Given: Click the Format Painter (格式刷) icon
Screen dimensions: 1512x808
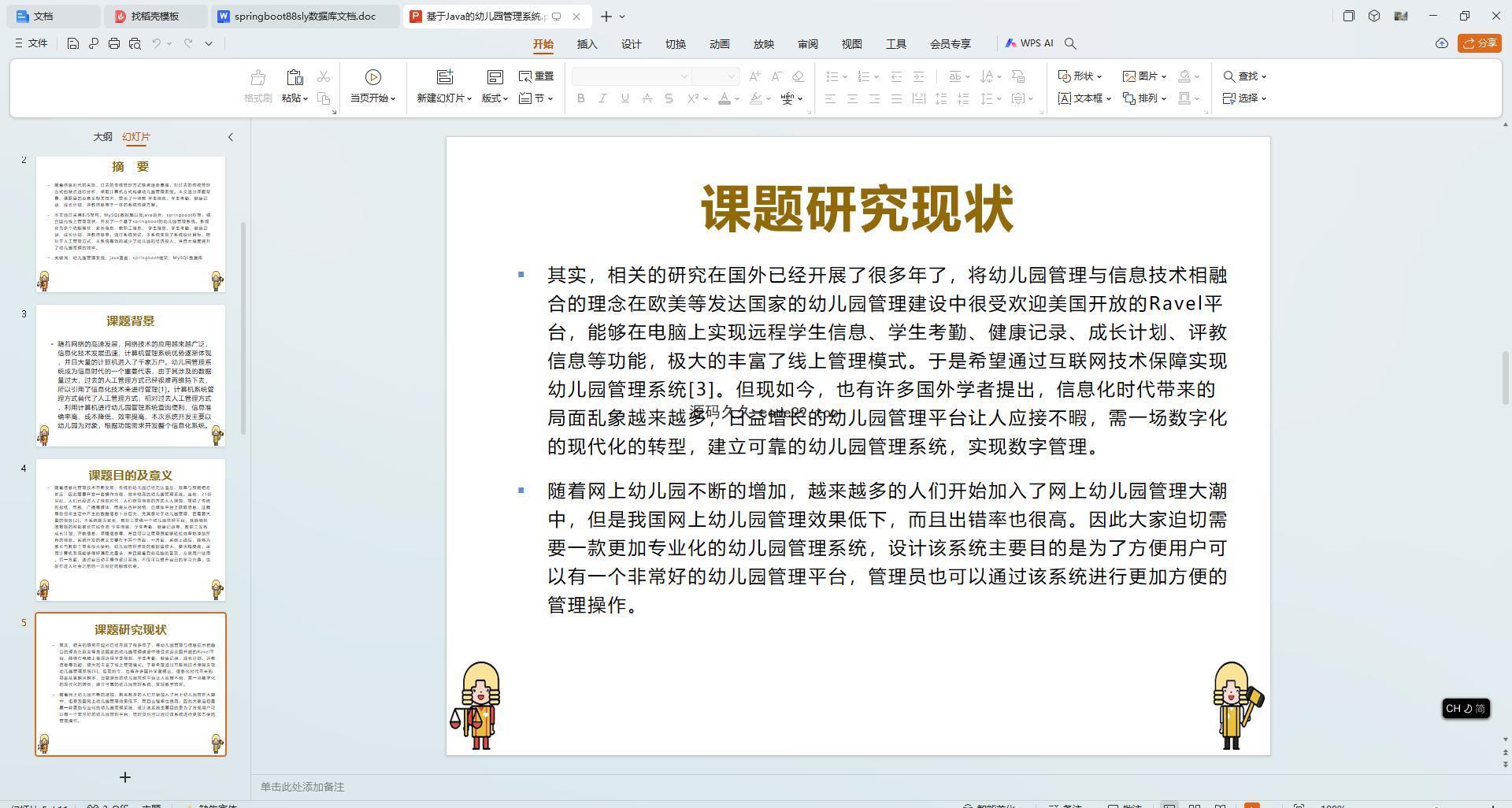Looking at the screenshot, I should tap(258, 77).
